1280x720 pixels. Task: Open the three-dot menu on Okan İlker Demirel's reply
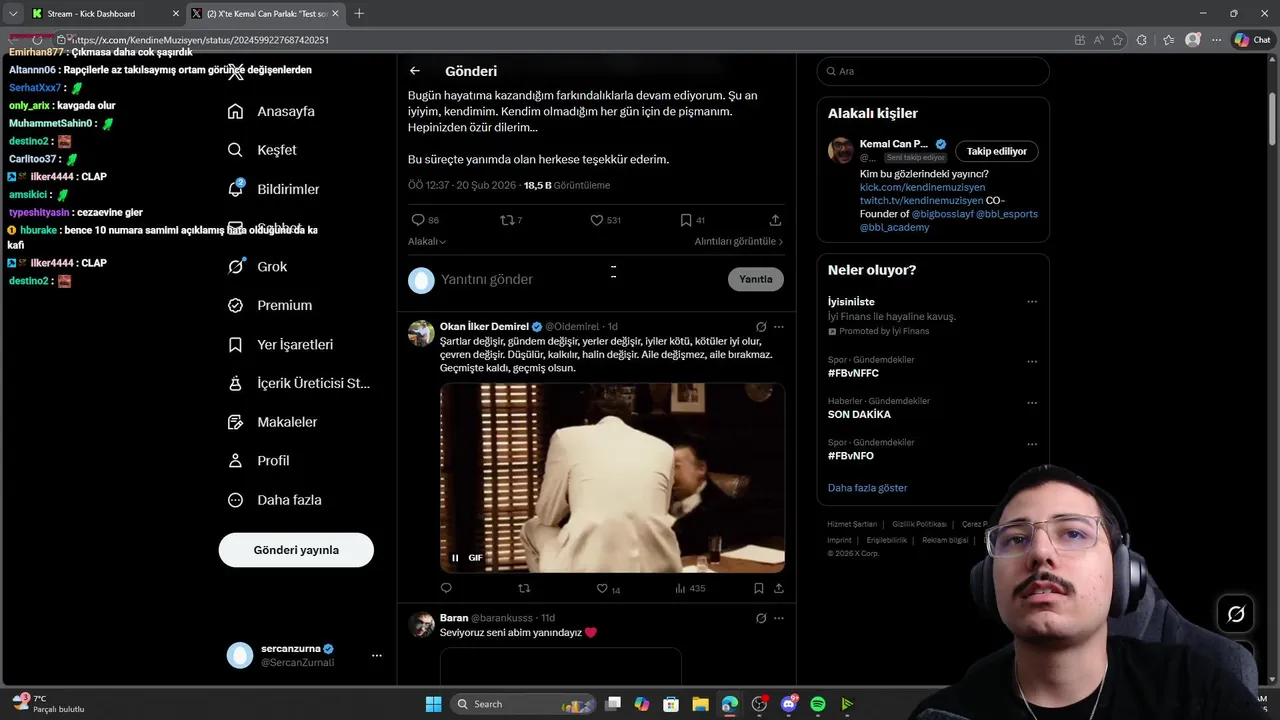click(x=779, y=327)
